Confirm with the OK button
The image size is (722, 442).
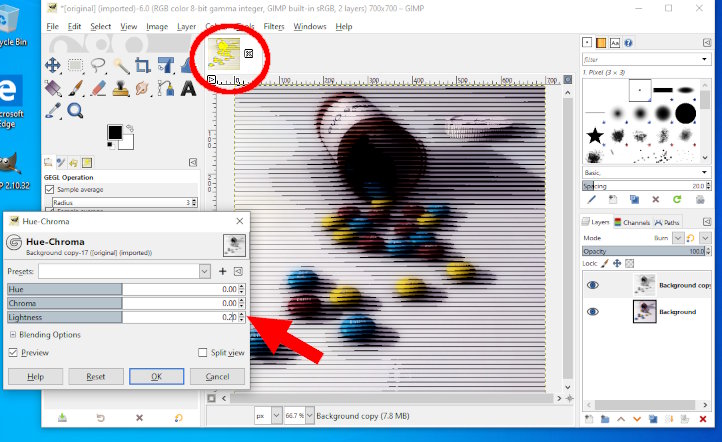[x=157, y=377]
